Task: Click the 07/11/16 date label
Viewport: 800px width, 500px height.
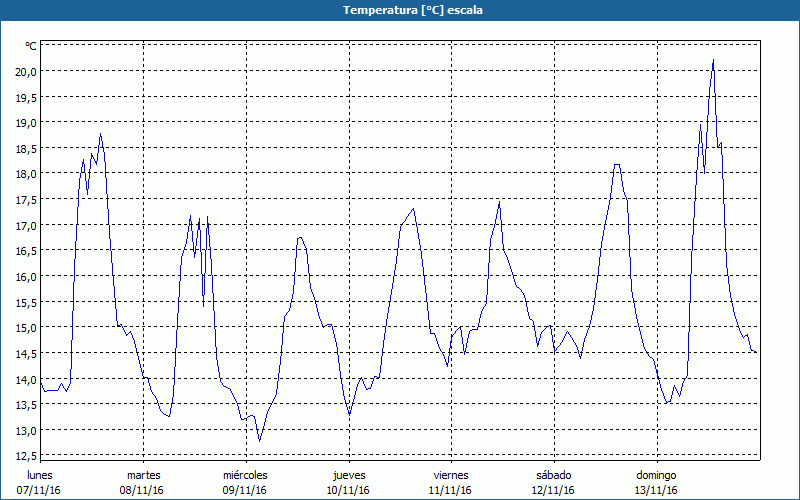Action: 40,490
